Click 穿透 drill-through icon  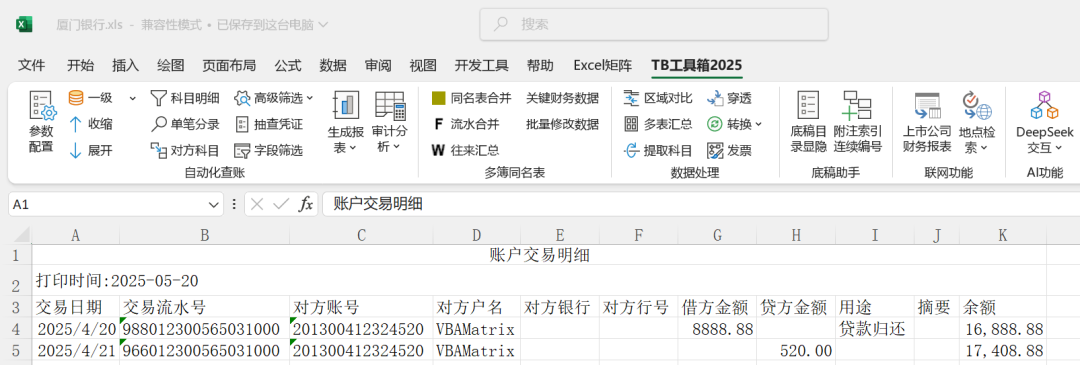point(715,98)
